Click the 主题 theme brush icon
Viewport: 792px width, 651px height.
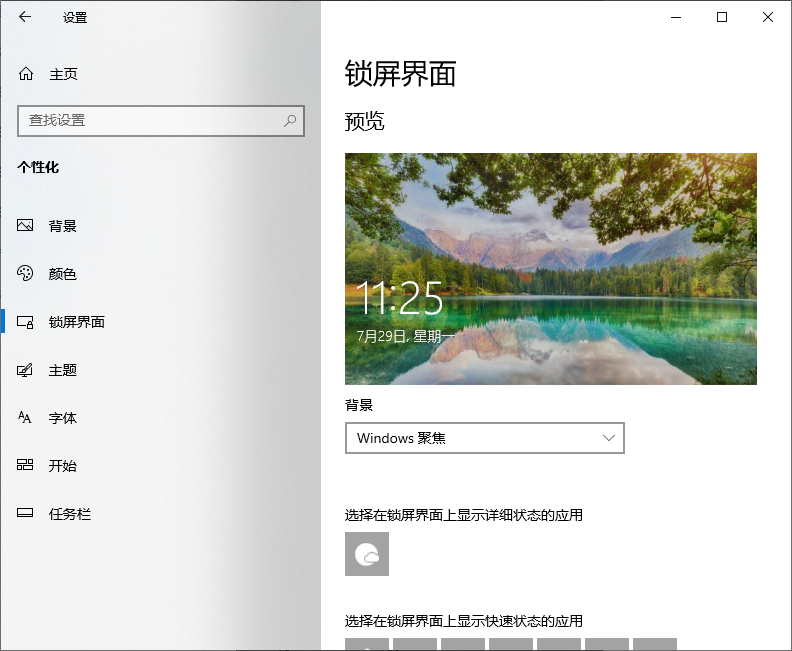pyautogui.click(x=25, y=370)
